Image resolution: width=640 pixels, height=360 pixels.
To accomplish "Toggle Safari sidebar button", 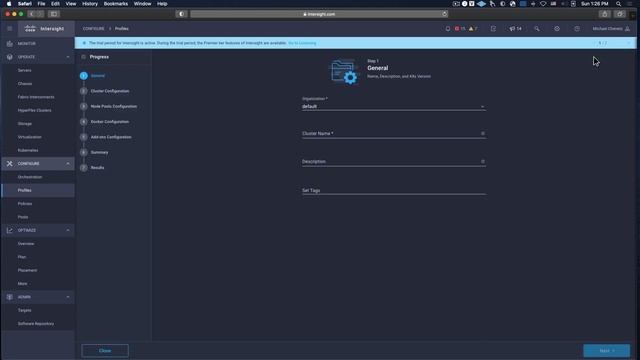I will click(53, 14).
